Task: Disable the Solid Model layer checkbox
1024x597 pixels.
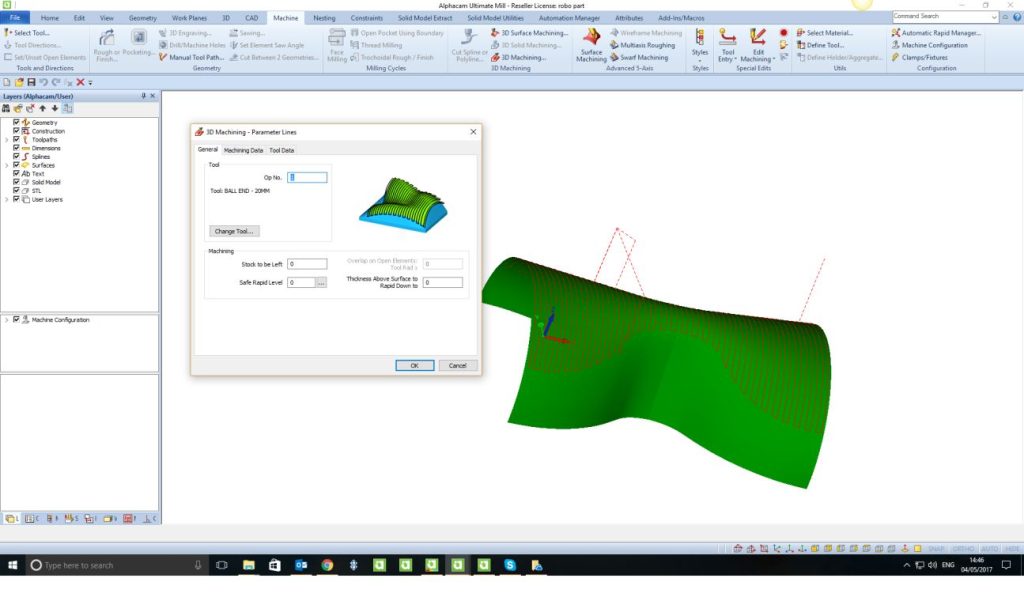Action: tap(16, 182)
